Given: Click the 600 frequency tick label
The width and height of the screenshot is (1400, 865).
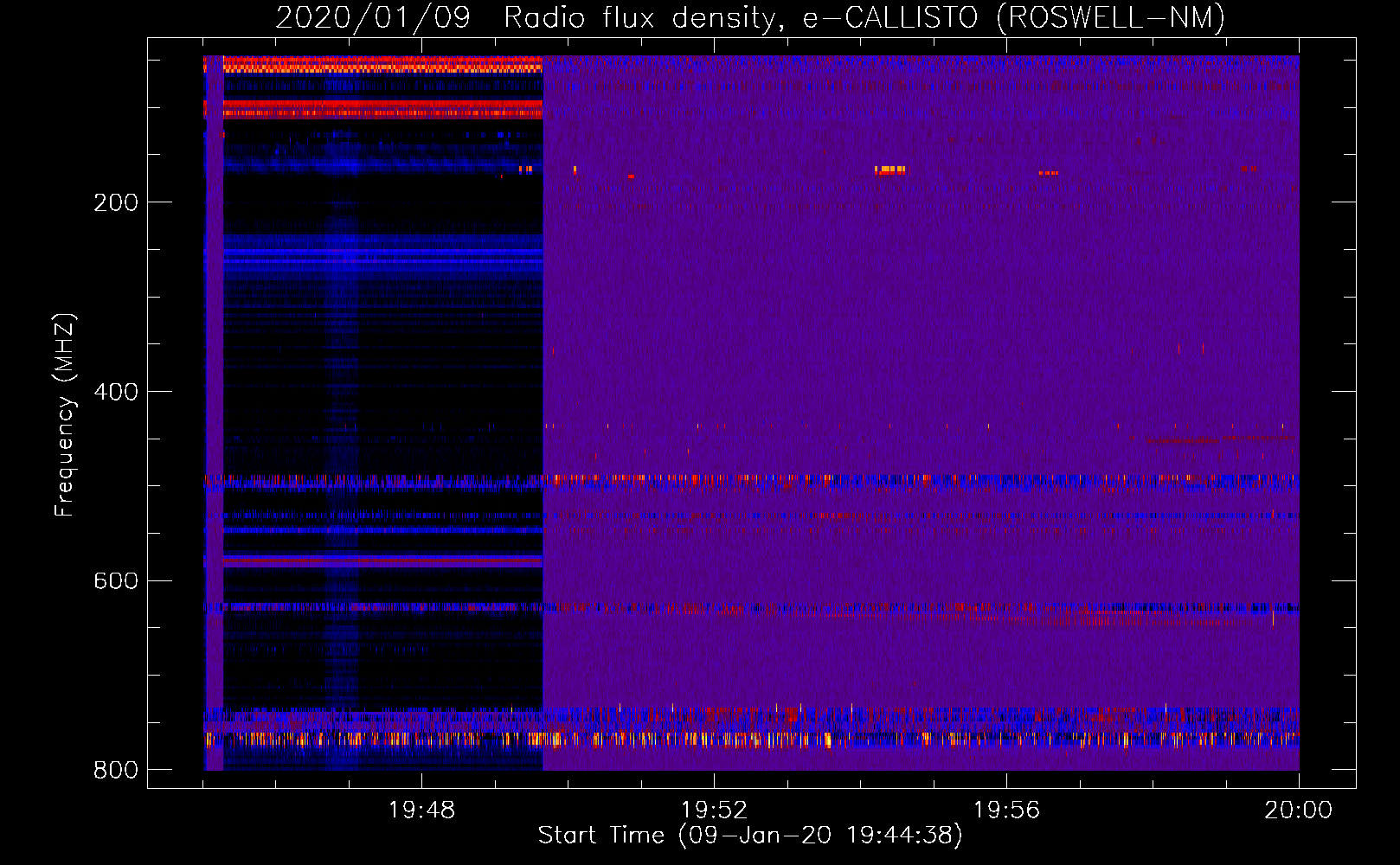Looking at the screenshot, I should click(x=116, y=581).
